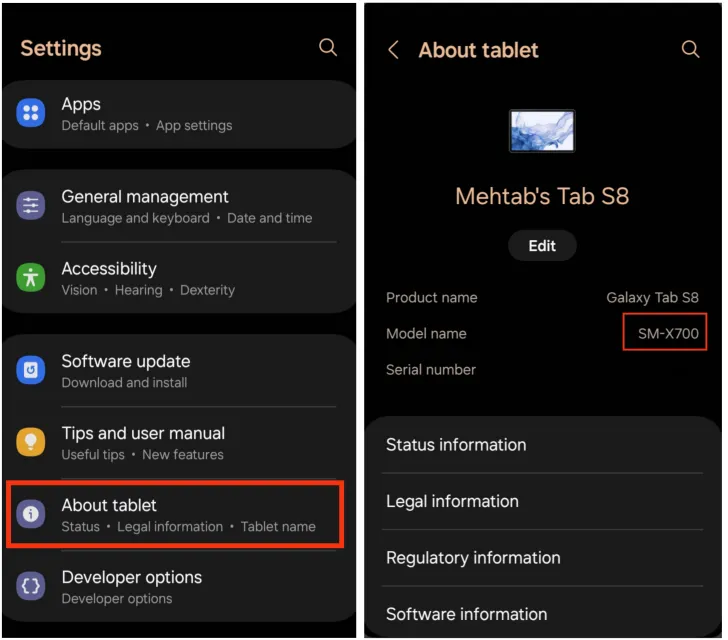Tap the blue Apps grid icon

[31, 113]
